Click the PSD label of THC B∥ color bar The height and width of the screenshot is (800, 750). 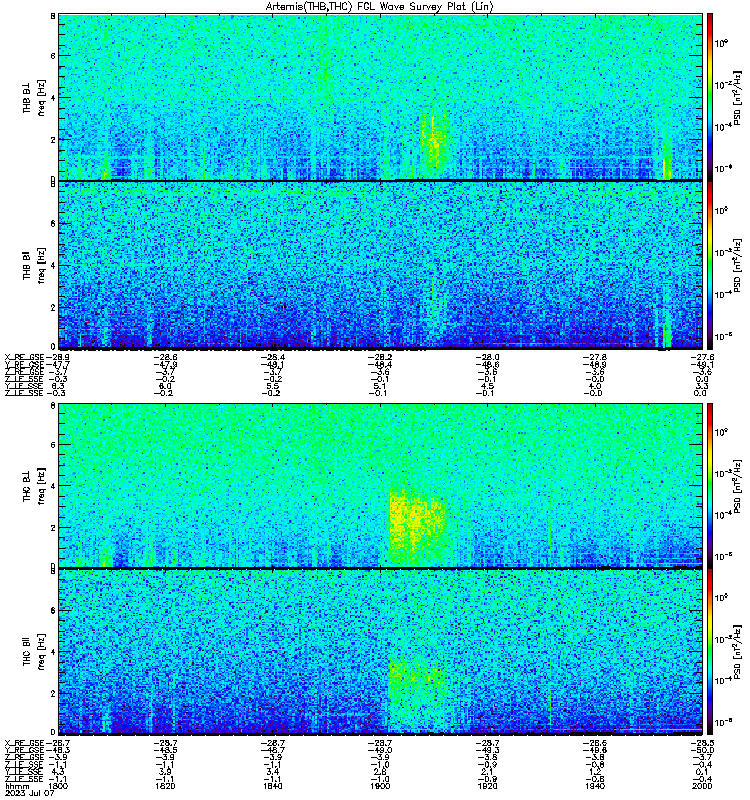tap(738, 652)
